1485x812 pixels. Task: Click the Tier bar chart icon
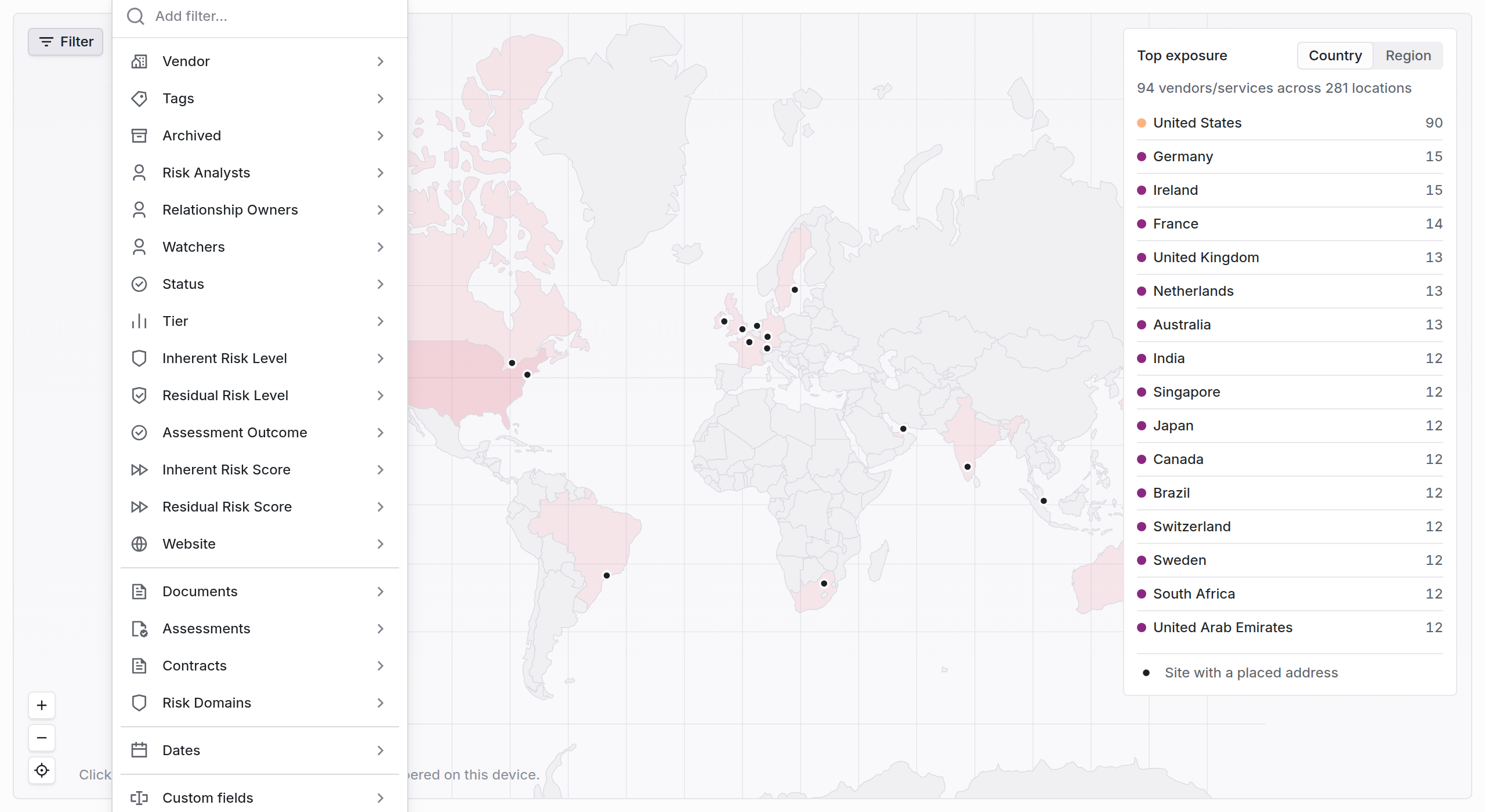tap(139, 321)
